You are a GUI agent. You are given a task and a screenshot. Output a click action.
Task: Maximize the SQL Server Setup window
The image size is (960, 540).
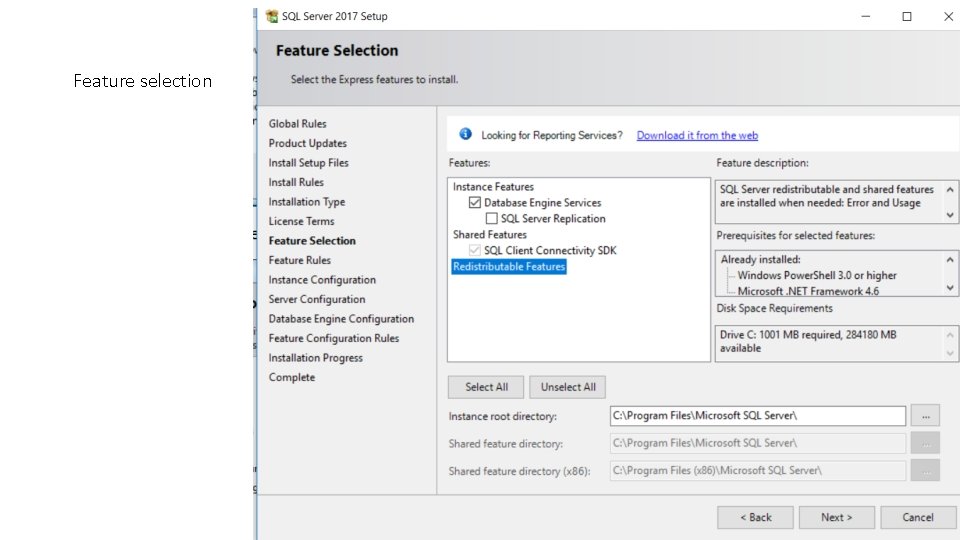click(907, 17)
